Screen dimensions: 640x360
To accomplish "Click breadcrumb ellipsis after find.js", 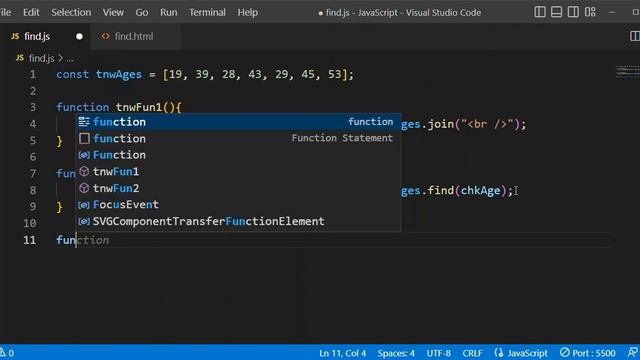I will pos(70,58).
